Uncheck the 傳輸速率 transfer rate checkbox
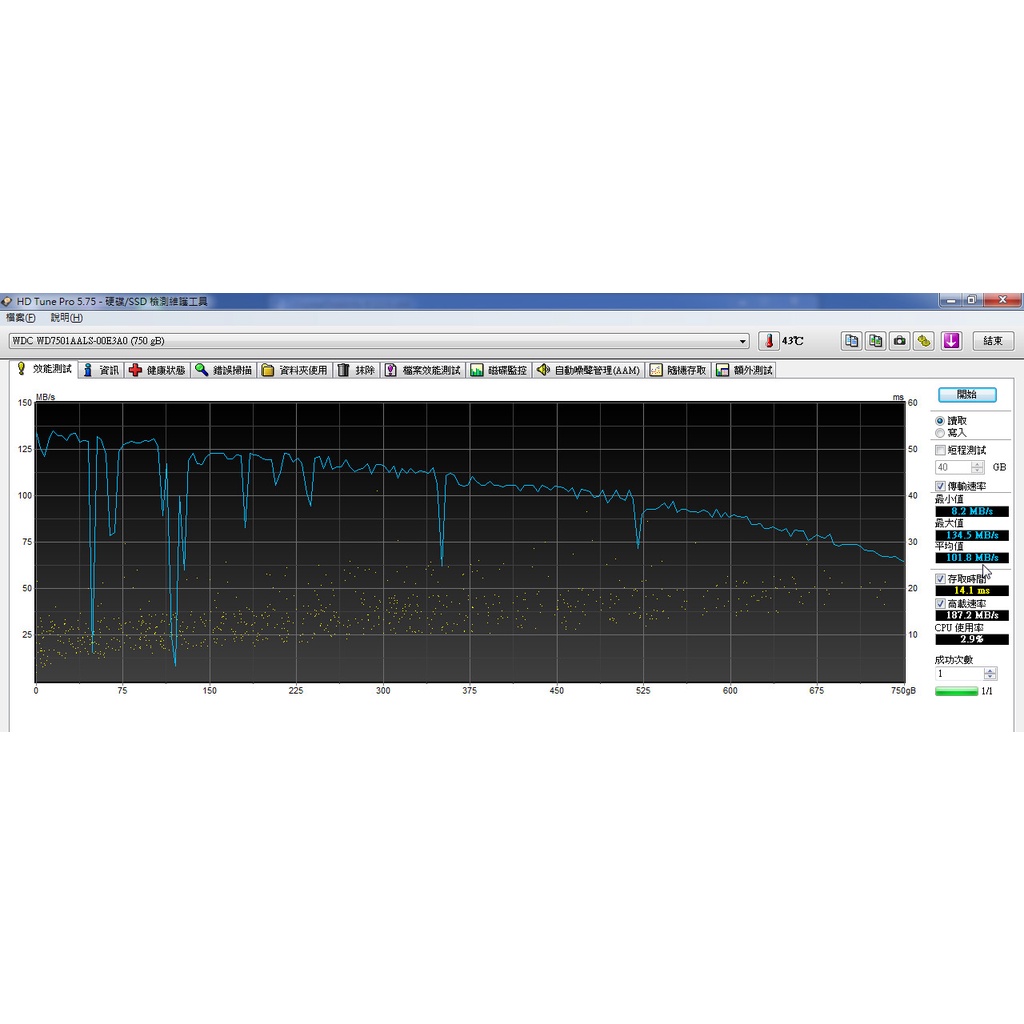 pos(940,485)
